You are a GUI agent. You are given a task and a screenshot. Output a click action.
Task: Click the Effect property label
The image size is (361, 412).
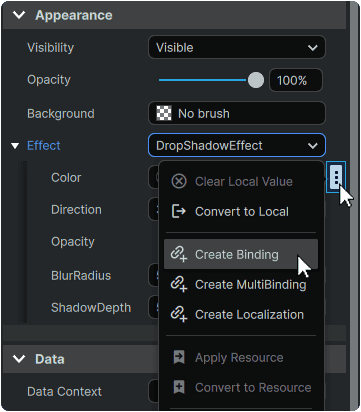click(44, 146)
